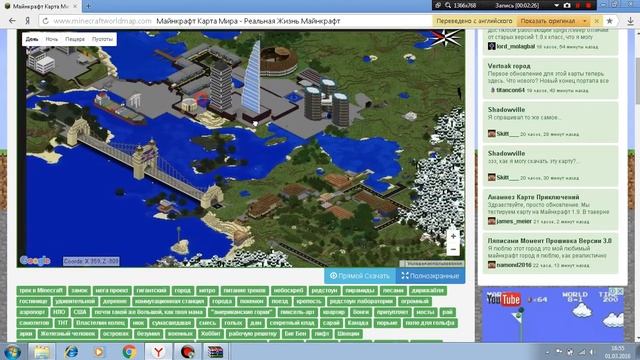Viewport: 640px width, 360px height.
Task: Click the Железный человек tag
Action: click(68, 333)
